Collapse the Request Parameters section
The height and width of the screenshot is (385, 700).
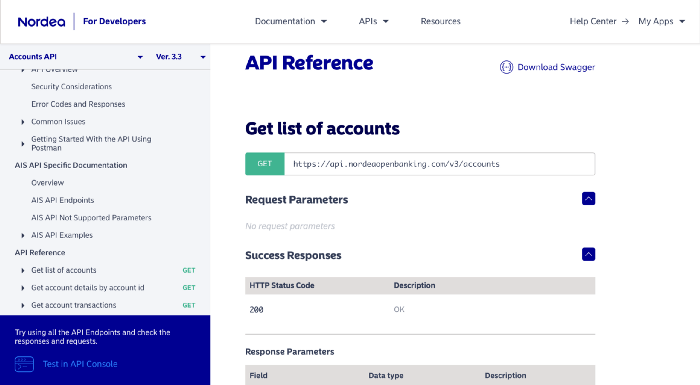(x=588, y=199)
